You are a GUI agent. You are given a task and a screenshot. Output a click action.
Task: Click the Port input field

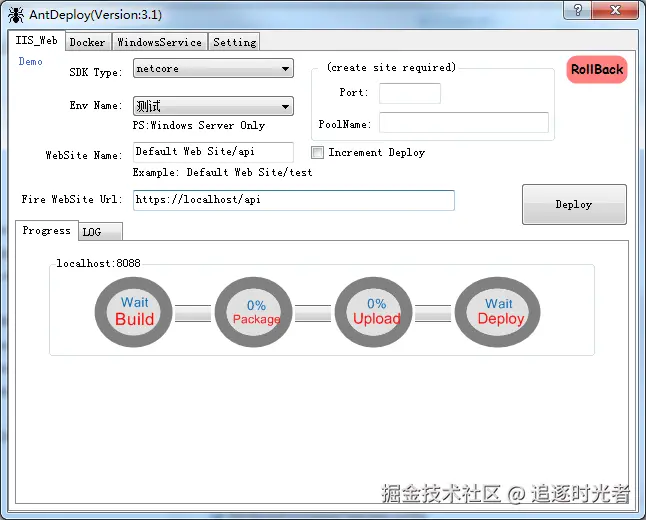[410, 93]
